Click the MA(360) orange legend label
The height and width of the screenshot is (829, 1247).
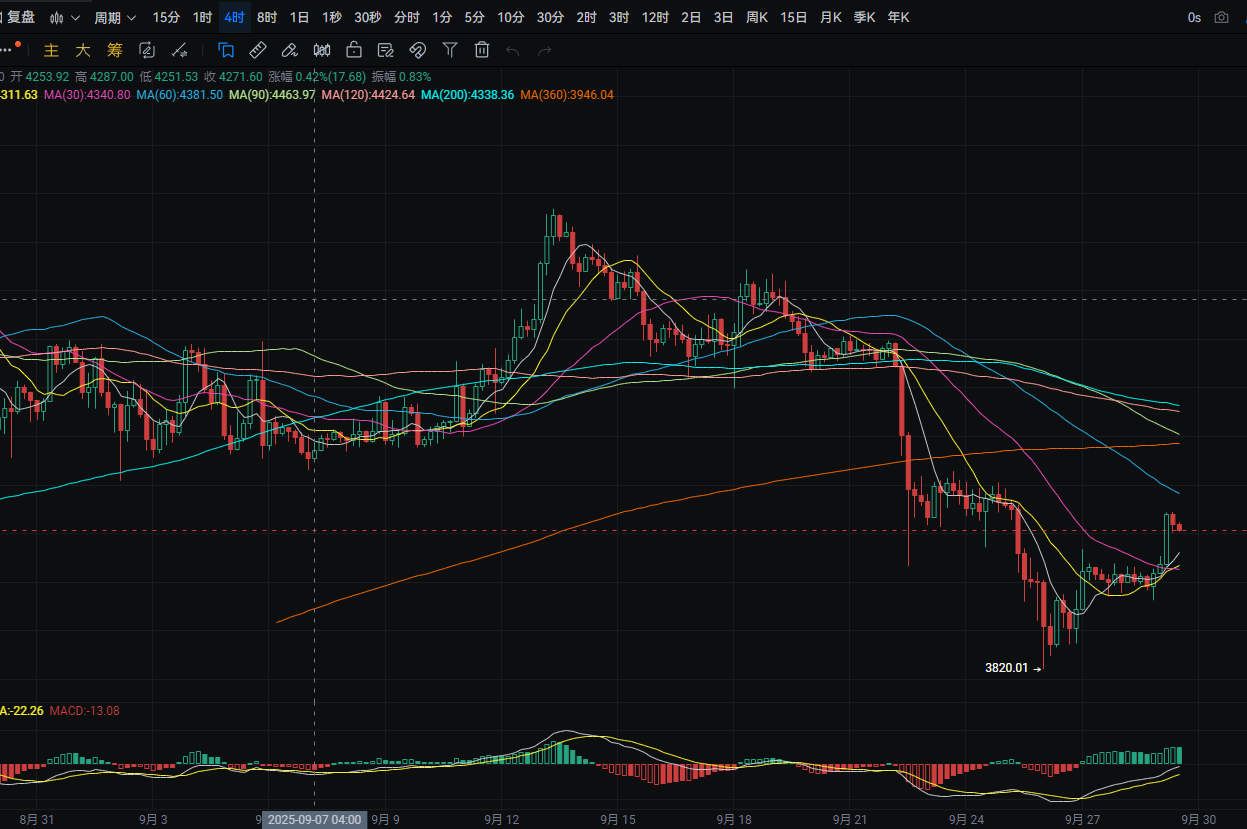coord(568,95)
